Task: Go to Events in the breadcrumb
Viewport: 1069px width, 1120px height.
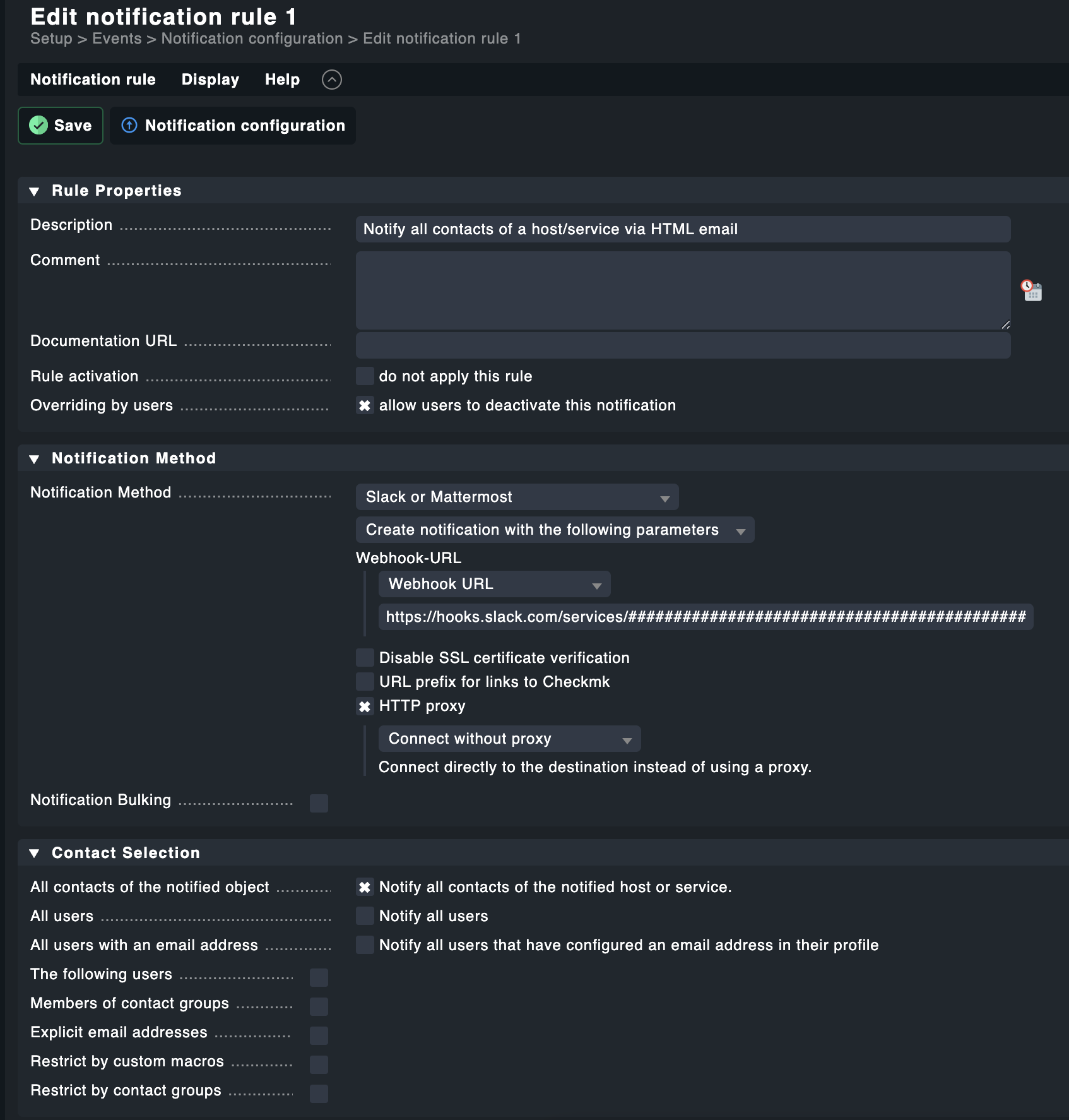Action: click(x=117, y=39)
